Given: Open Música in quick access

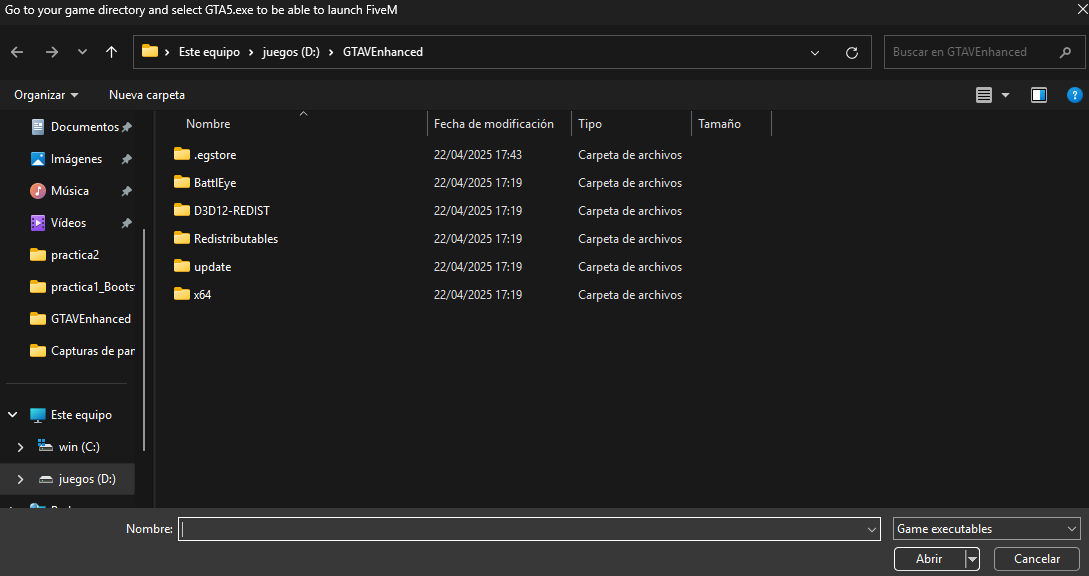Looking at the screenshot, I should (69, 191).
